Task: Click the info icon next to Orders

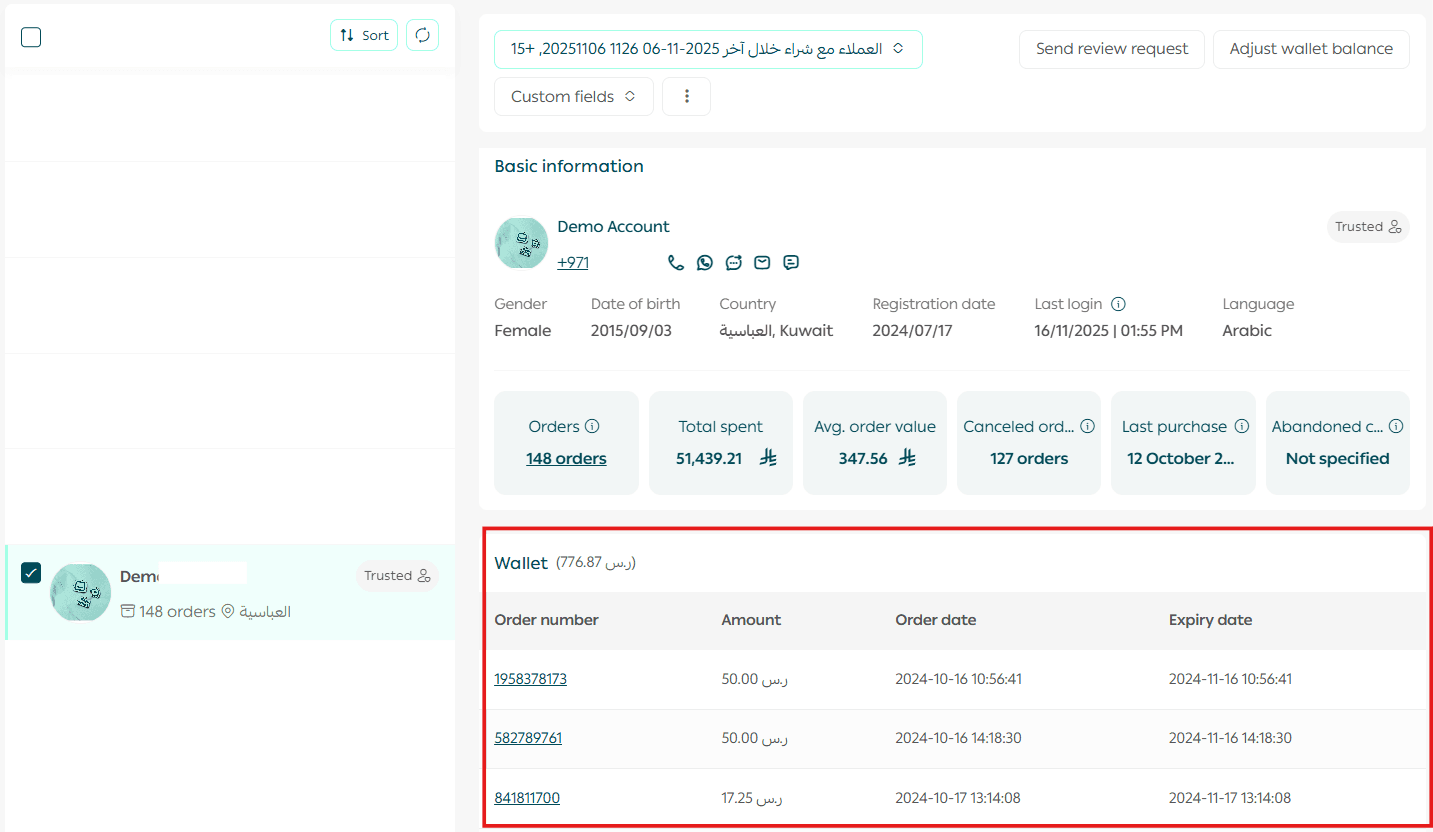Action: point(592,427)
